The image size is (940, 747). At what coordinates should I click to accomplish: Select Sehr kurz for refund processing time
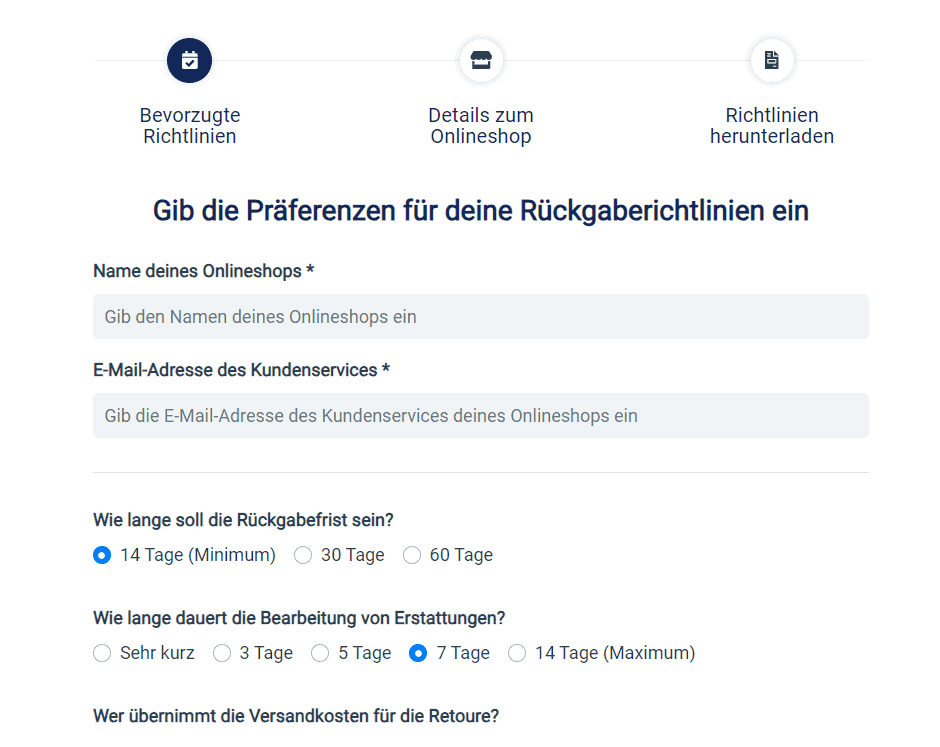click(x=101, y=652)
